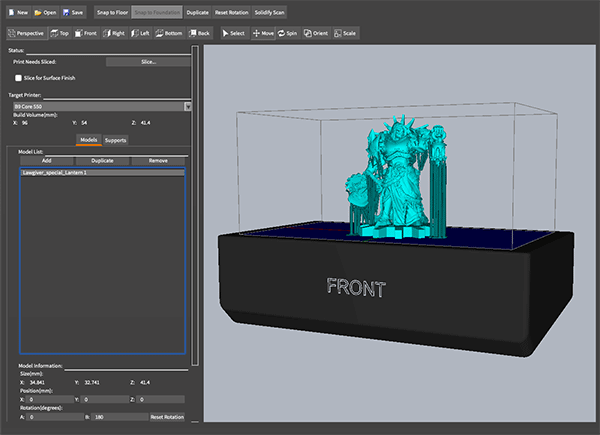Click Snap to Foundation
Image resolution: width=600 pixels, height=435 pixels.
pyautogui.click(x=157, y=13)
